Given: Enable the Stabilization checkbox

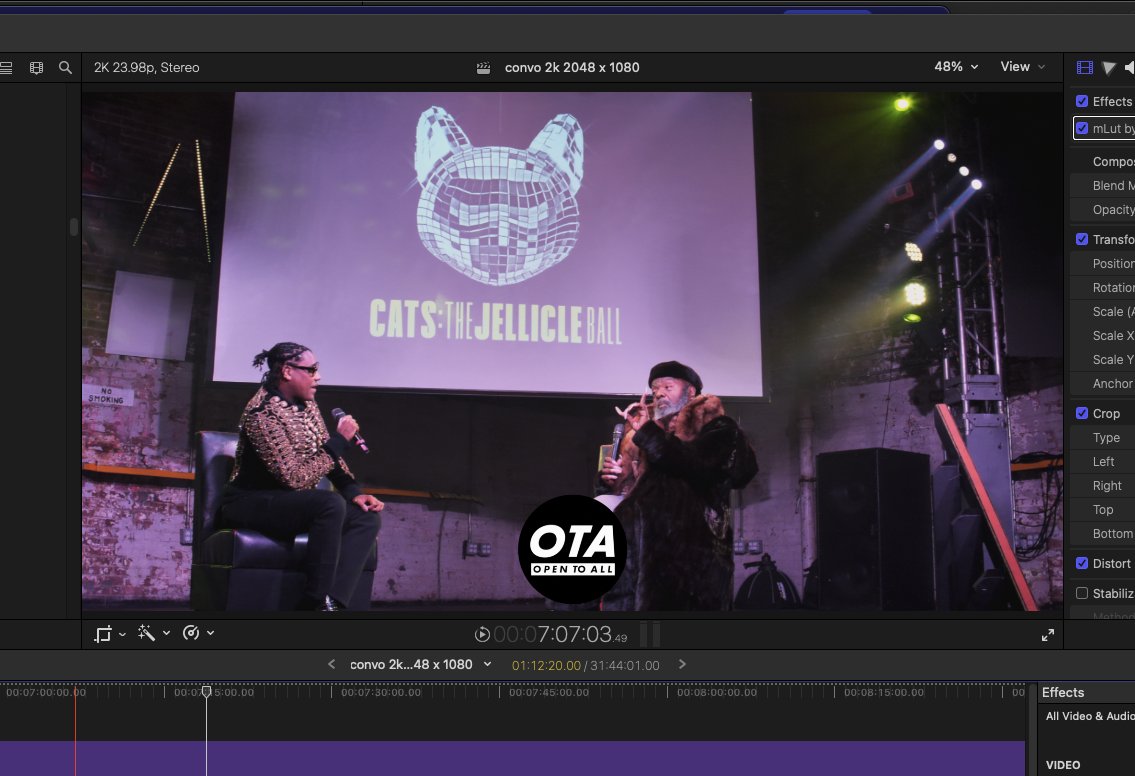Looking at the screenshot, I should 1082,593.
